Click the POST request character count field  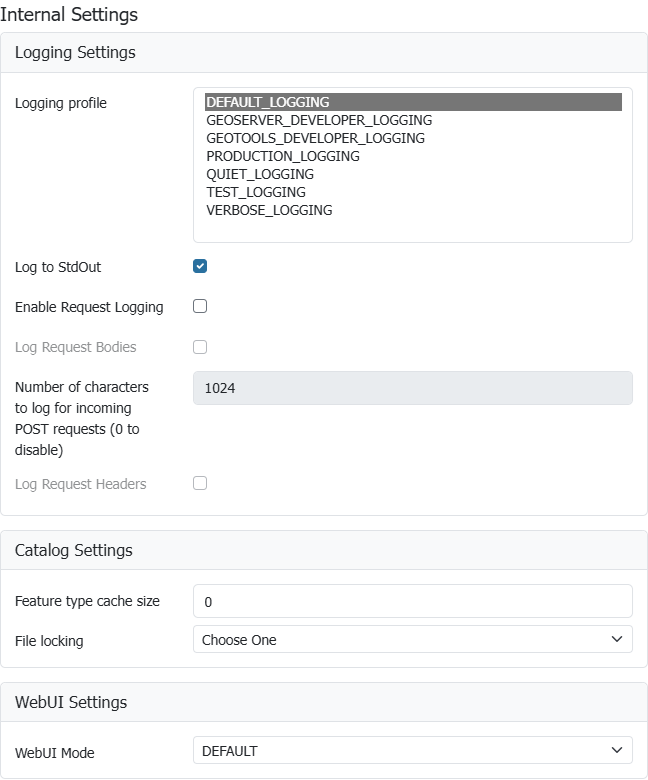coord(412,388)
